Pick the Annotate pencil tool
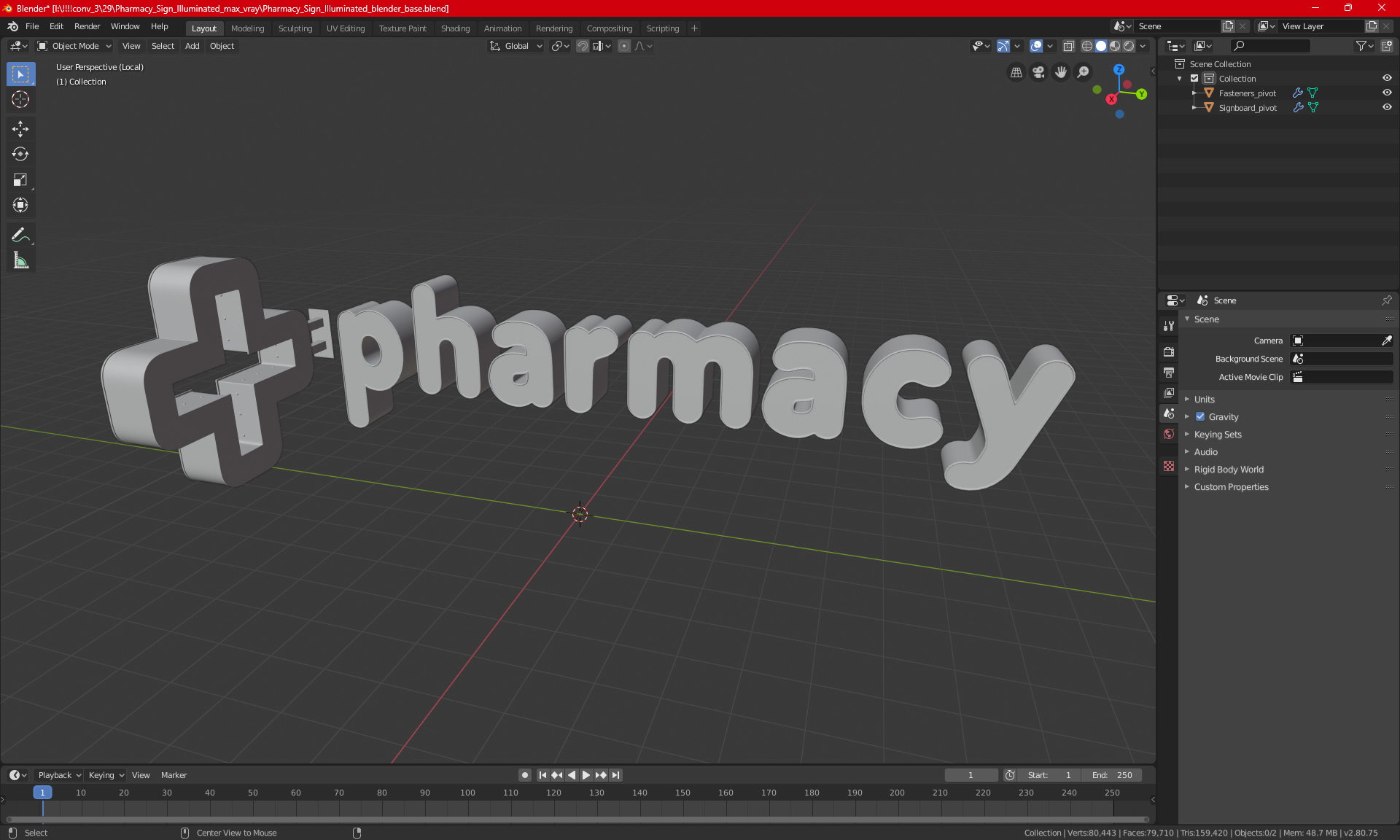This screenshot has height=840, width=1400. click(20, 235)
